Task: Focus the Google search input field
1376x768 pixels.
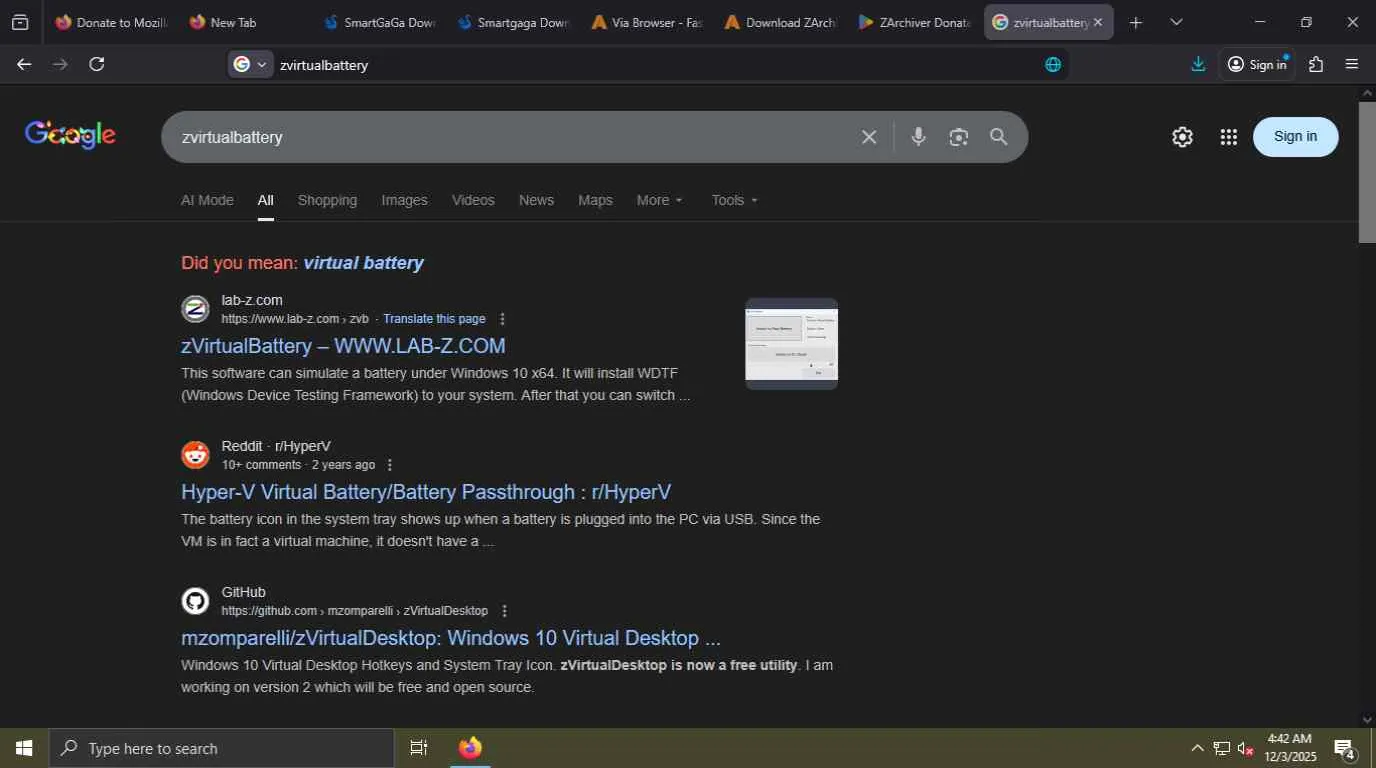Action: 515,137
